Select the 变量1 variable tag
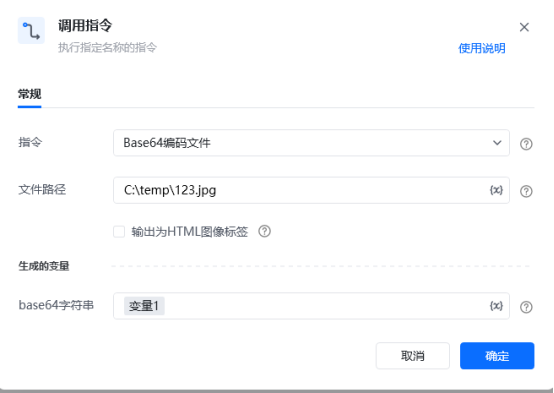Viewport: 554px width, 393px height. (144, 306)
